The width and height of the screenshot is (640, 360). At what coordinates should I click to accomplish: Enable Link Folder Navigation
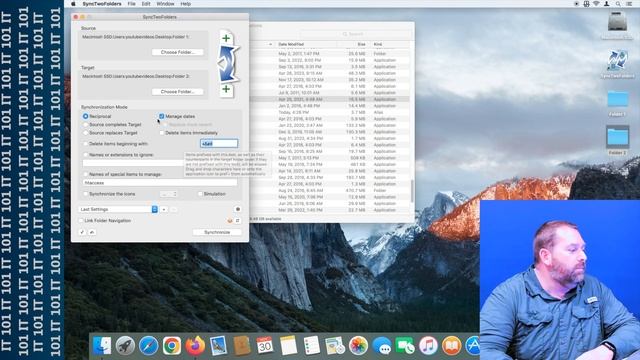pyautogui.click(x=81, y=220)
